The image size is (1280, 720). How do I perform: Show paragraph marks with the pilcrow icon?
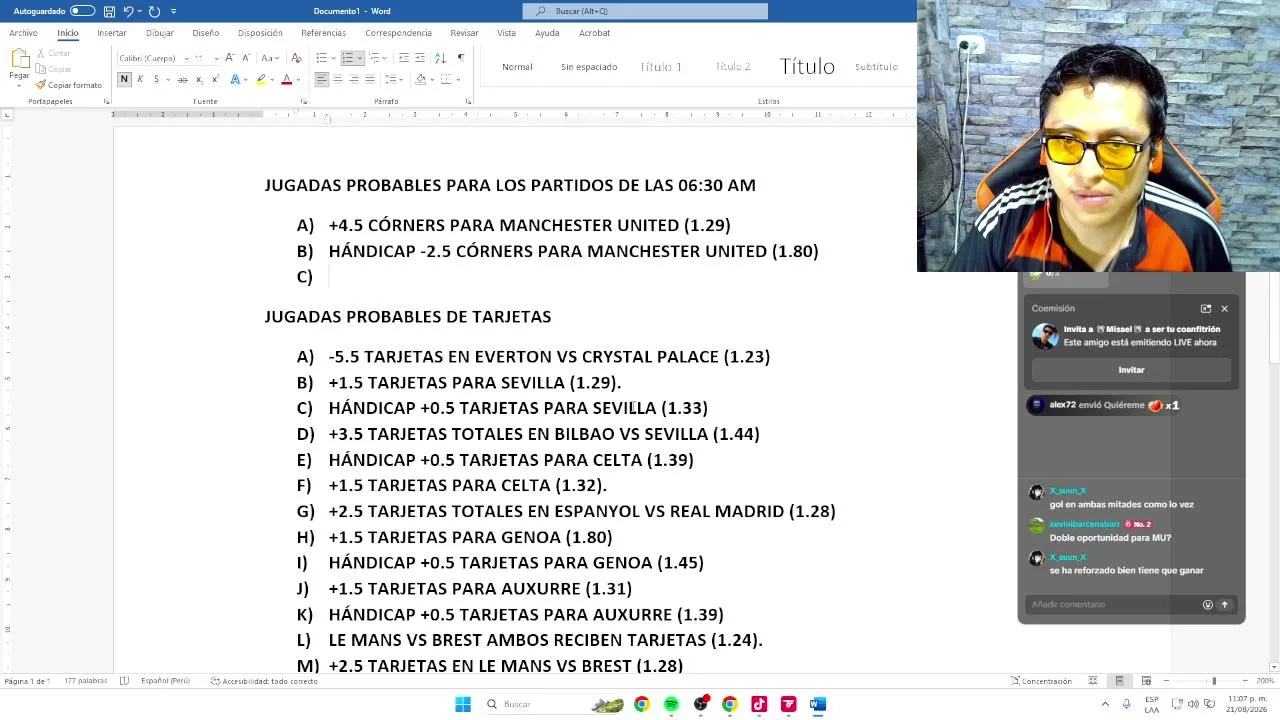pyautogui.click(x=460, y=58)
